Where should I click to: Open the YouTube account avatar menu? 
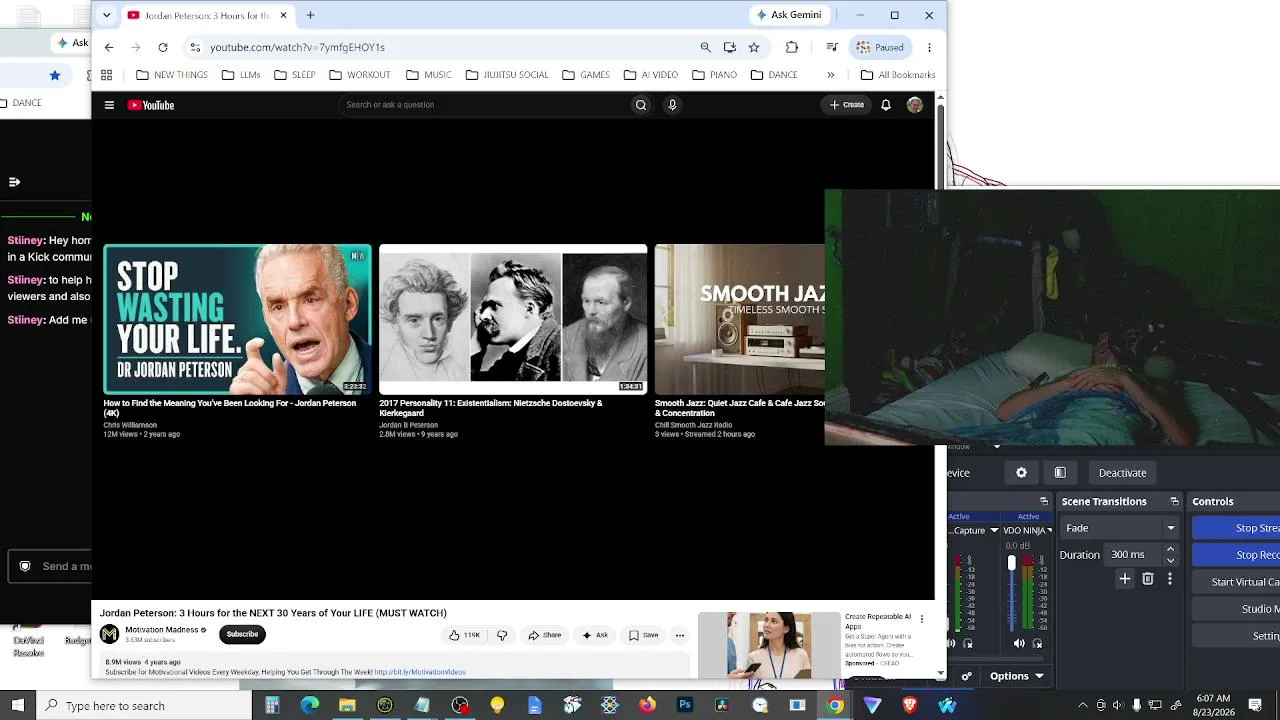(915, 105)
